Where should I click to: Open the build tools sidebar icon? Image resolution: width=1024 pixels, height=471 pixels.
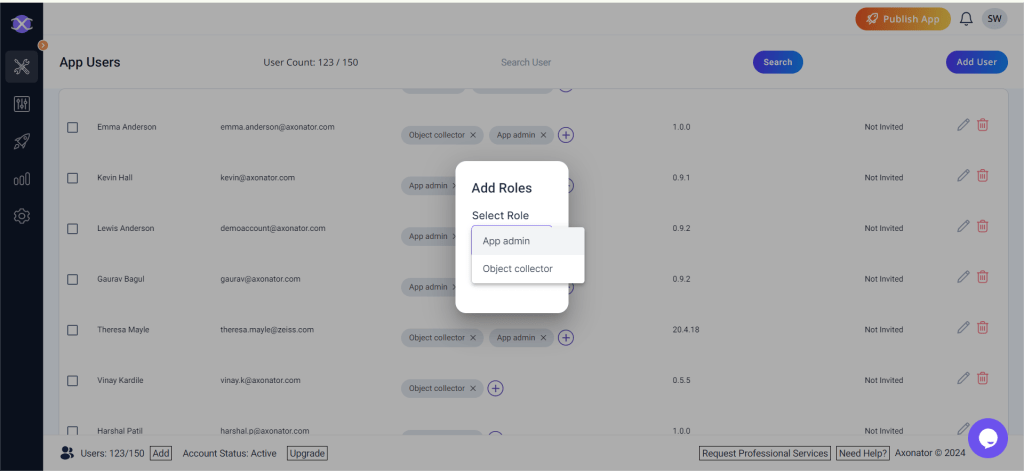tap(22, 66)
